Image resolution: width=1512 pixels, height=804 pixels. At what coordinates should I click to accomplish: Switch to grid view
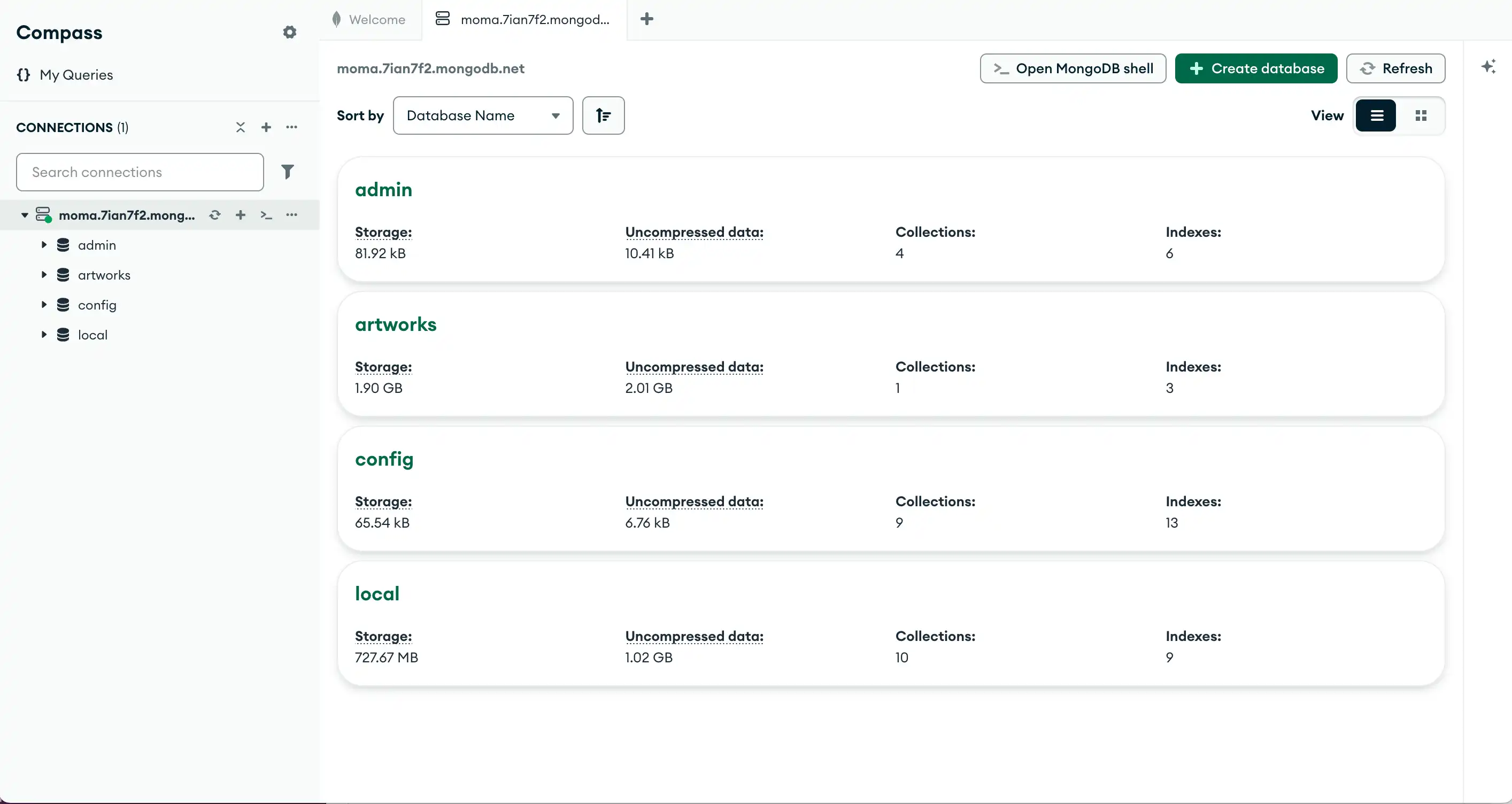(x=1421, y=115)
